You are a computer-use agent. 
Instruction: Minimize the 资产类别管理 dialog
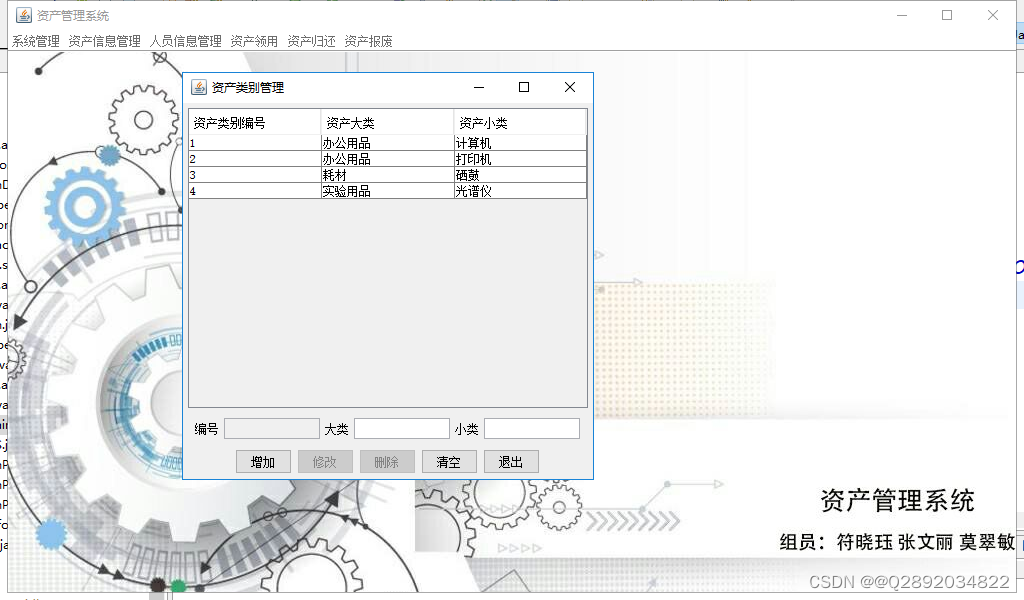(479, 87)
